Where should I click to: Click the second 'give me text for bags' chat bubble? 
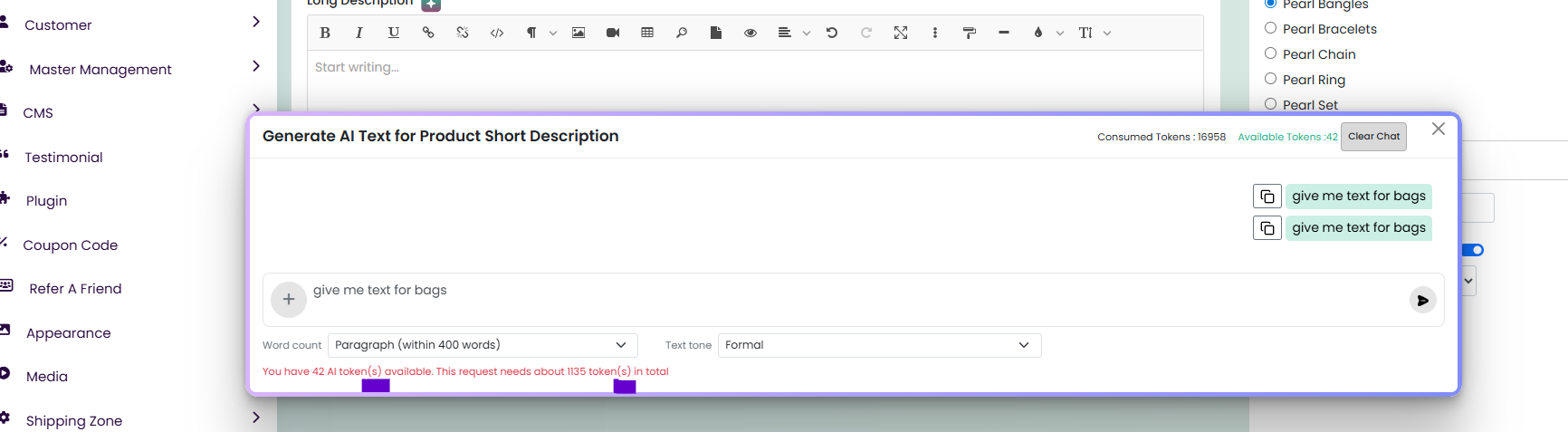(x=1359, y=228)
